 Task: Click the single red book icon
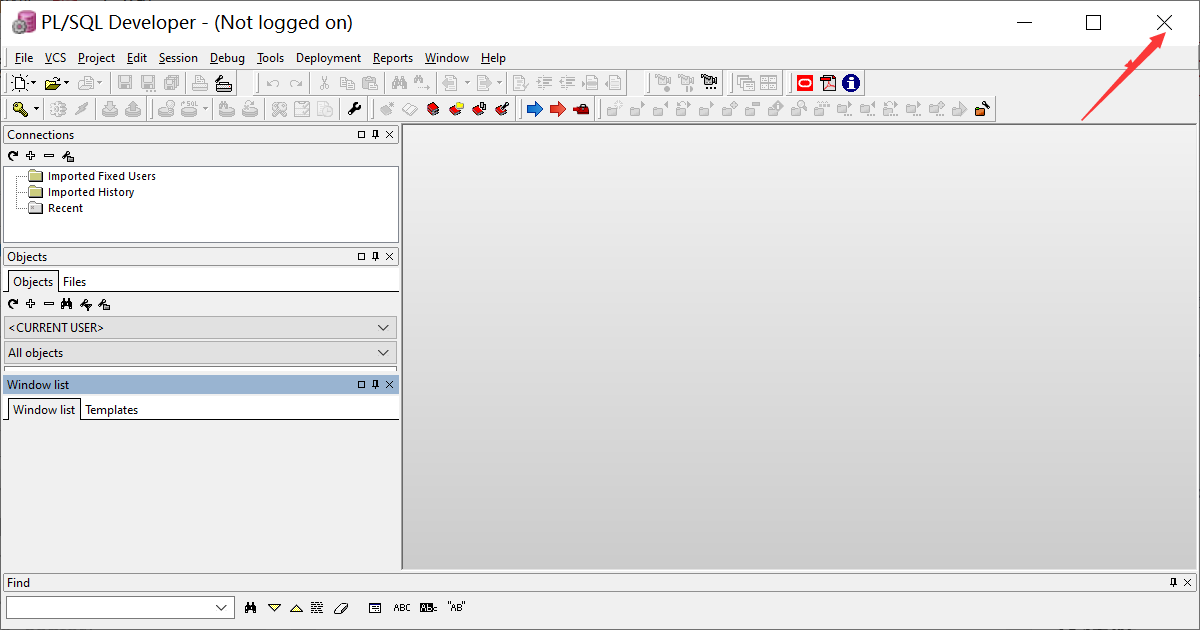pyautogui.click(x=433, y=109)
